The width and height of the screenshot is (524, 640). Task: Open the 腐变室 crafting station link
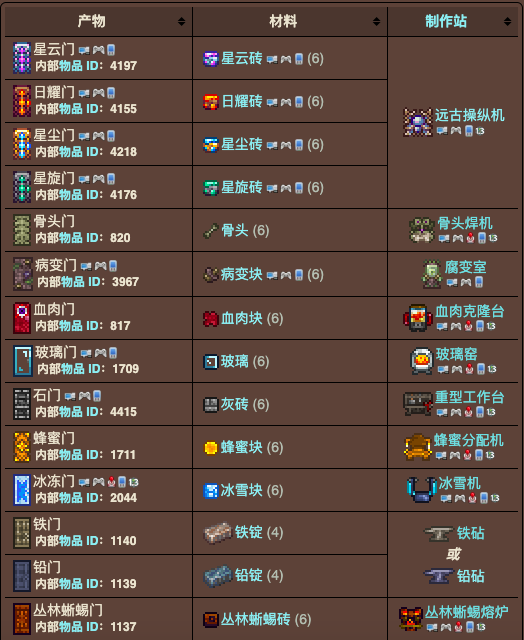click(x=466, y=267)
